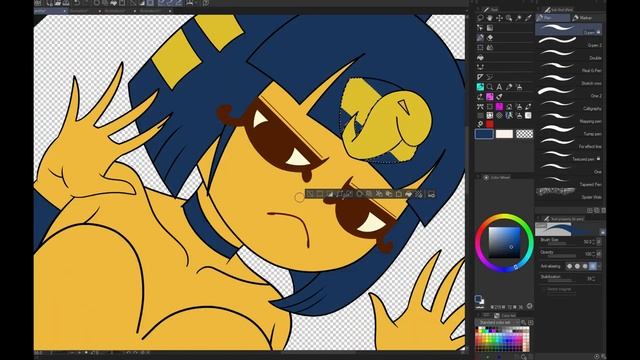This screenshot has width=640, height=360.
Task: Open the Color Set panel tab
Action: [x=504, y=316]
